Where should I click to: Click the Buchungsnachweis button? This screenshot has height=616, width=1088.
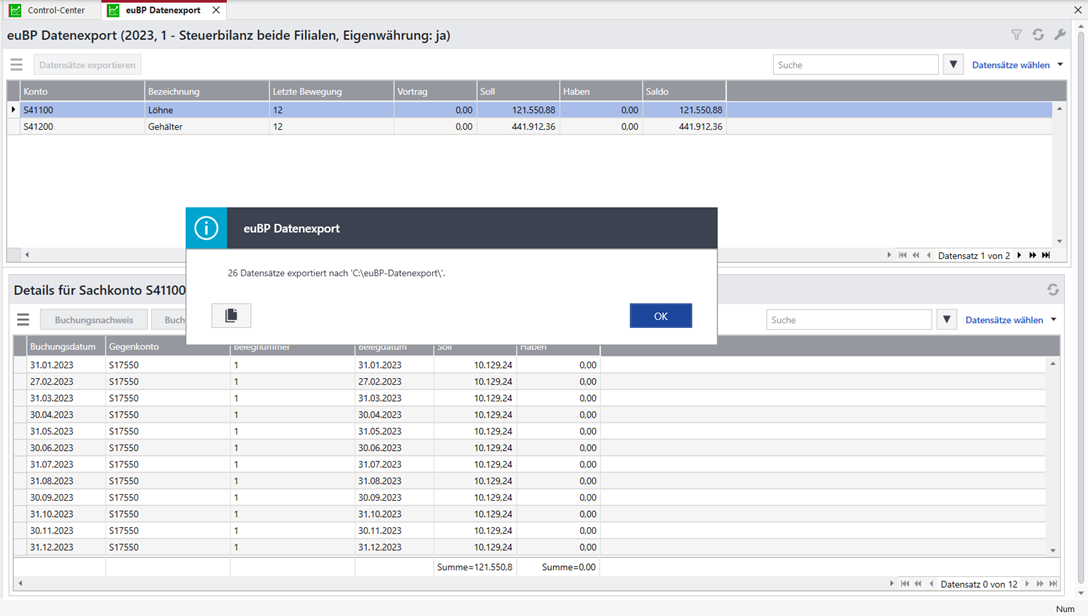pyautogui.click(x=94, y=320)
